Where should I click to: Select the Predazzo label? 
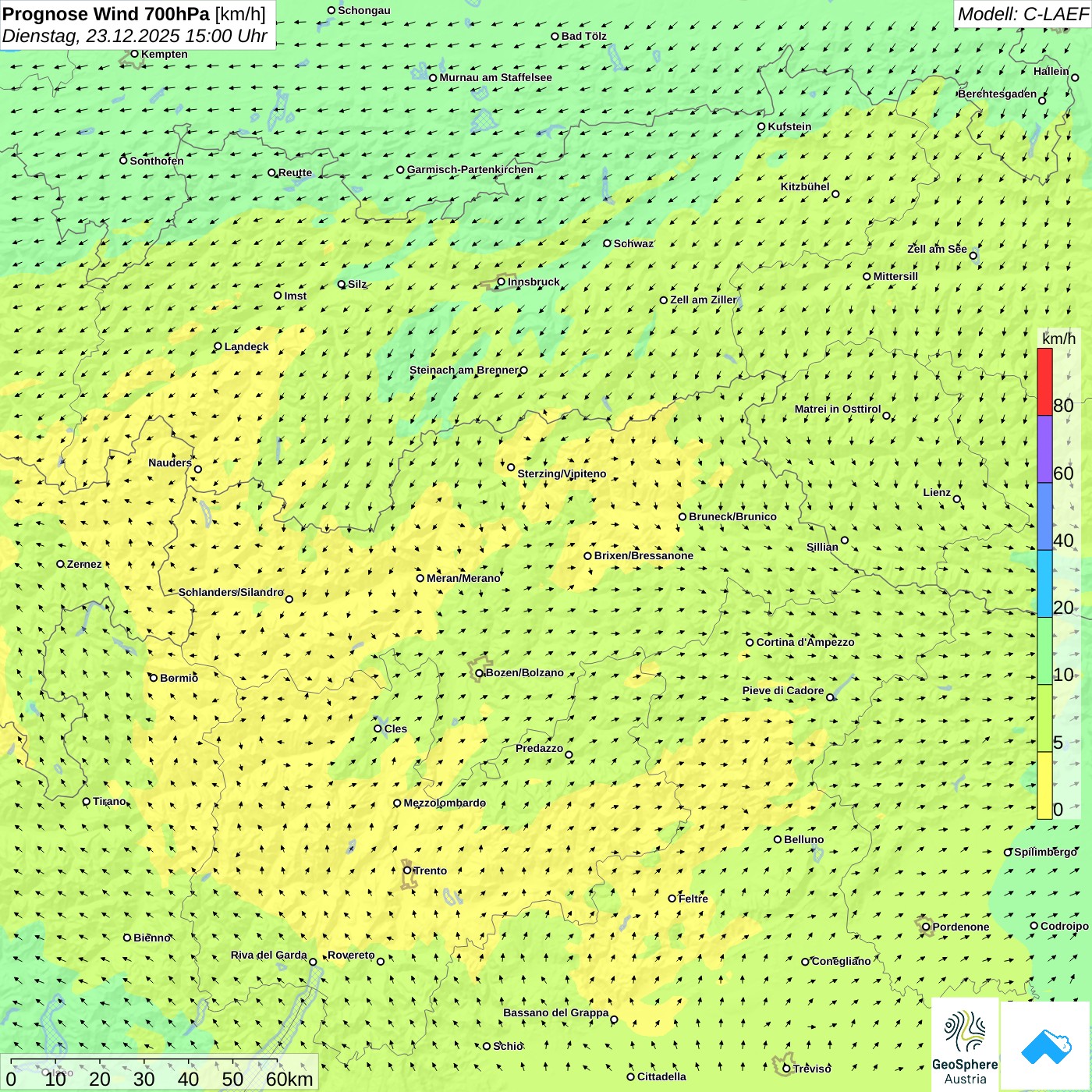pos(539,748)
